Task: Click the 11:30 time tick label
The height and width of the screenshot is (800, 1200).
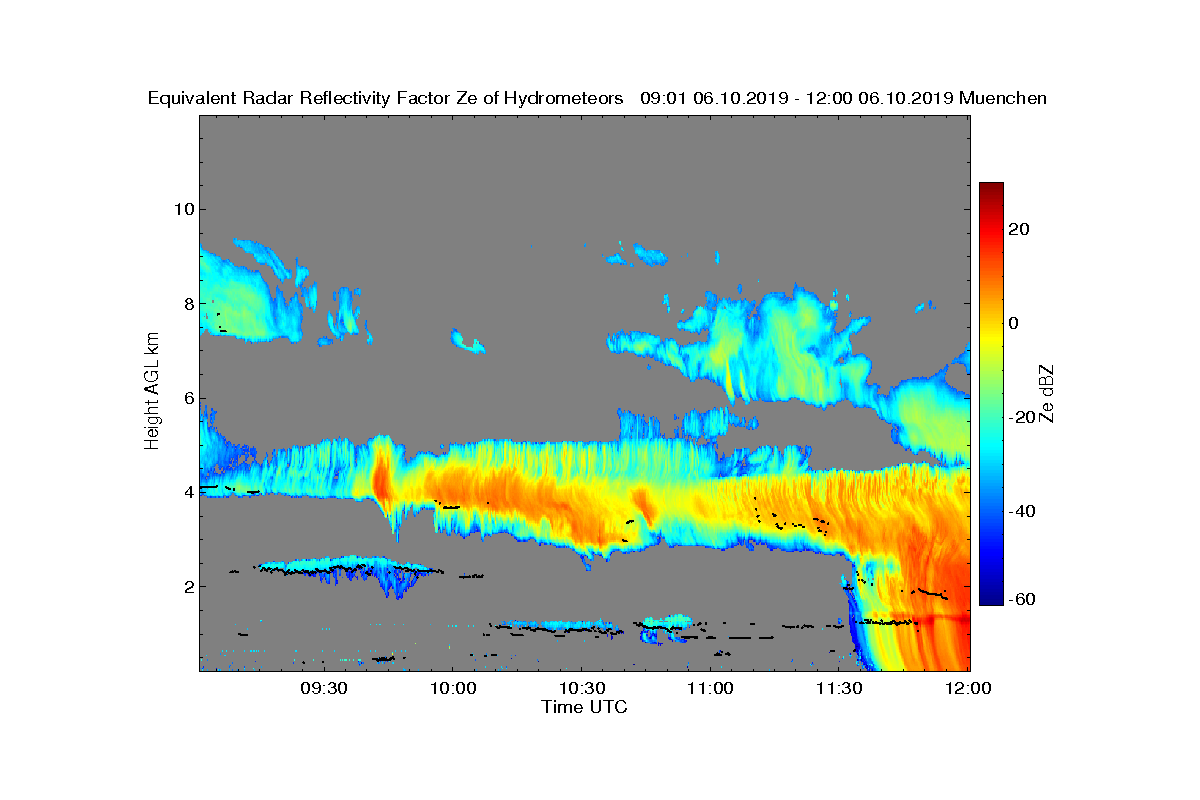Action: click(x=839, y=689)
